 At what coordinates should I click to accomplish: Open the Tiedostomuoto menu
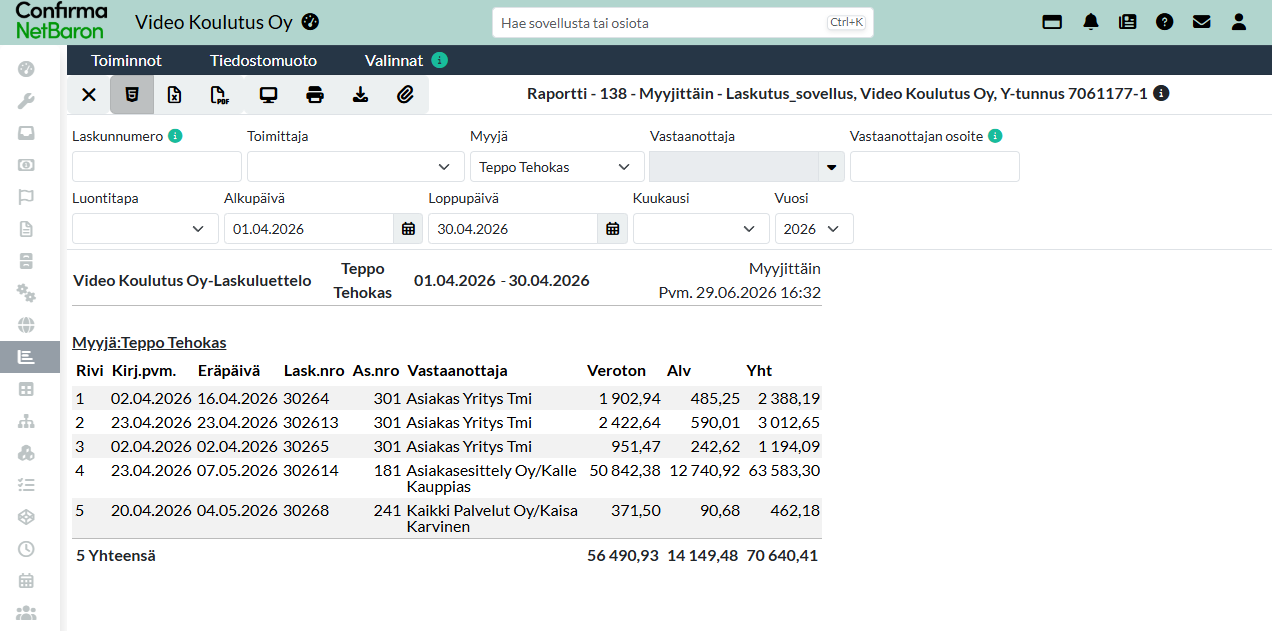click(263, 60)
